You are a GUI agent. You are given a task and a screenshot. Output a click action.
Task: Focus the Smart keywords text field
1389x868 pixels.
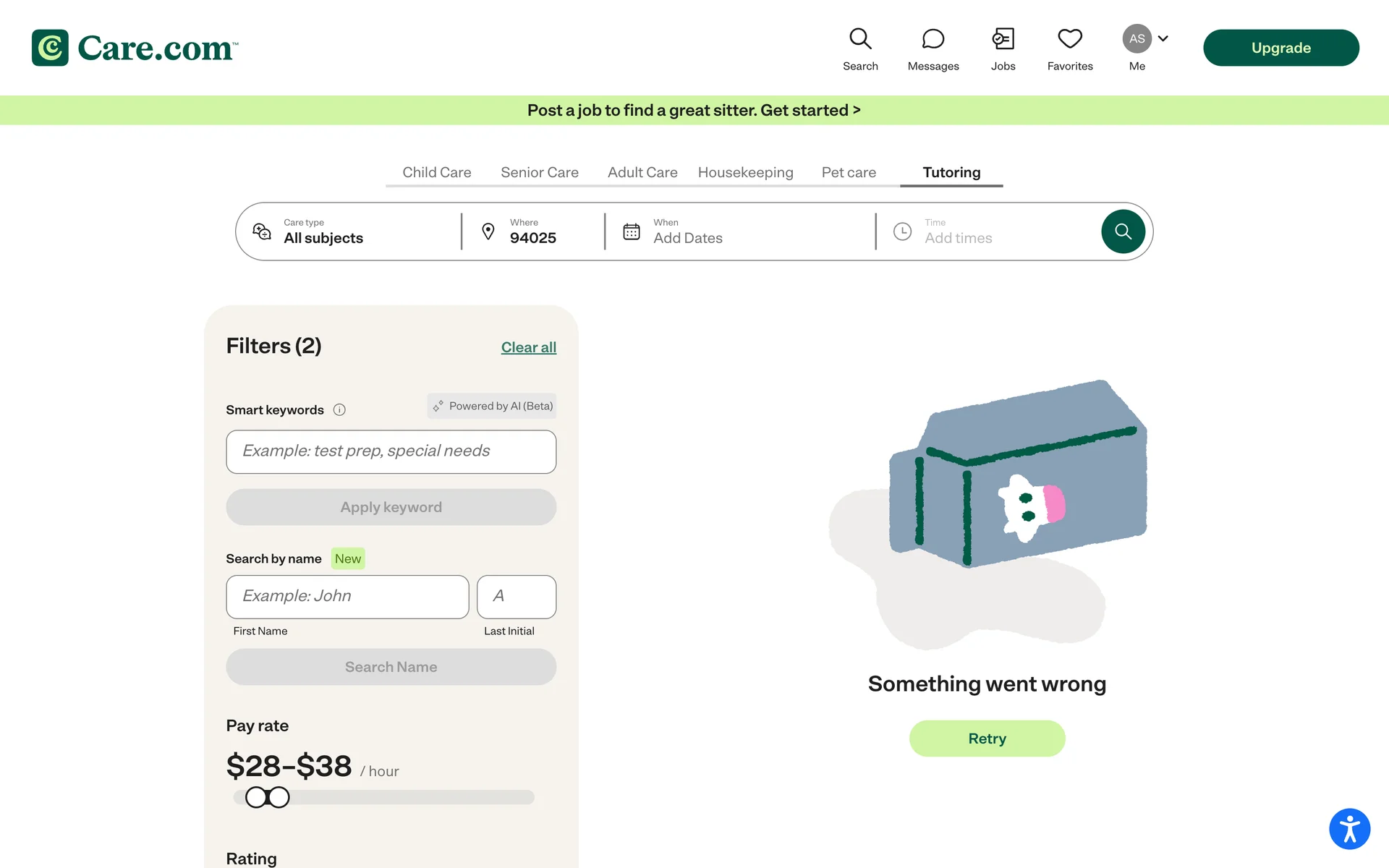tap(391, 452)
